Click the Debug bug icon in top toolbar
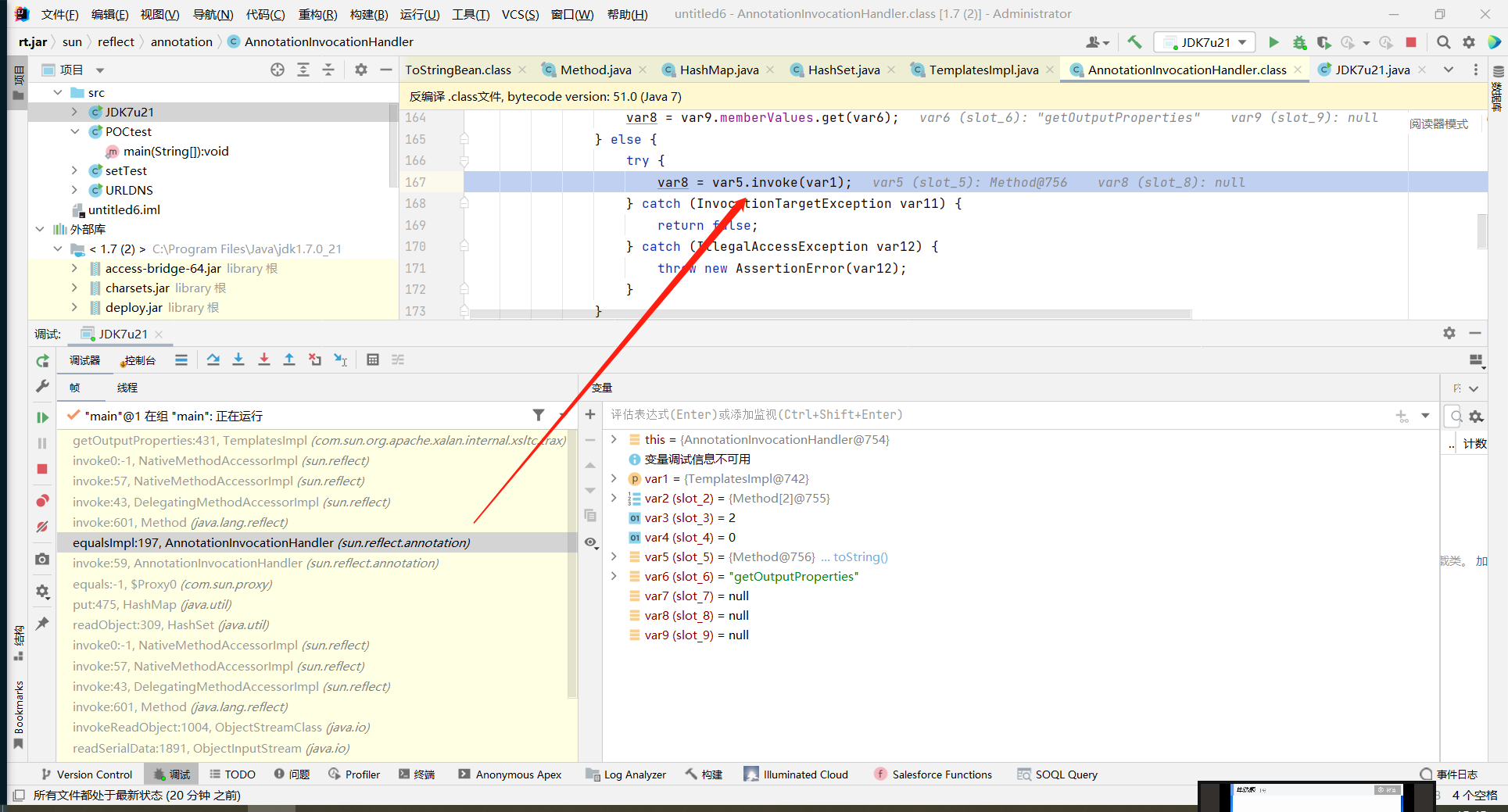Screen dimensions: 1508x812 tap(1299, 42)
